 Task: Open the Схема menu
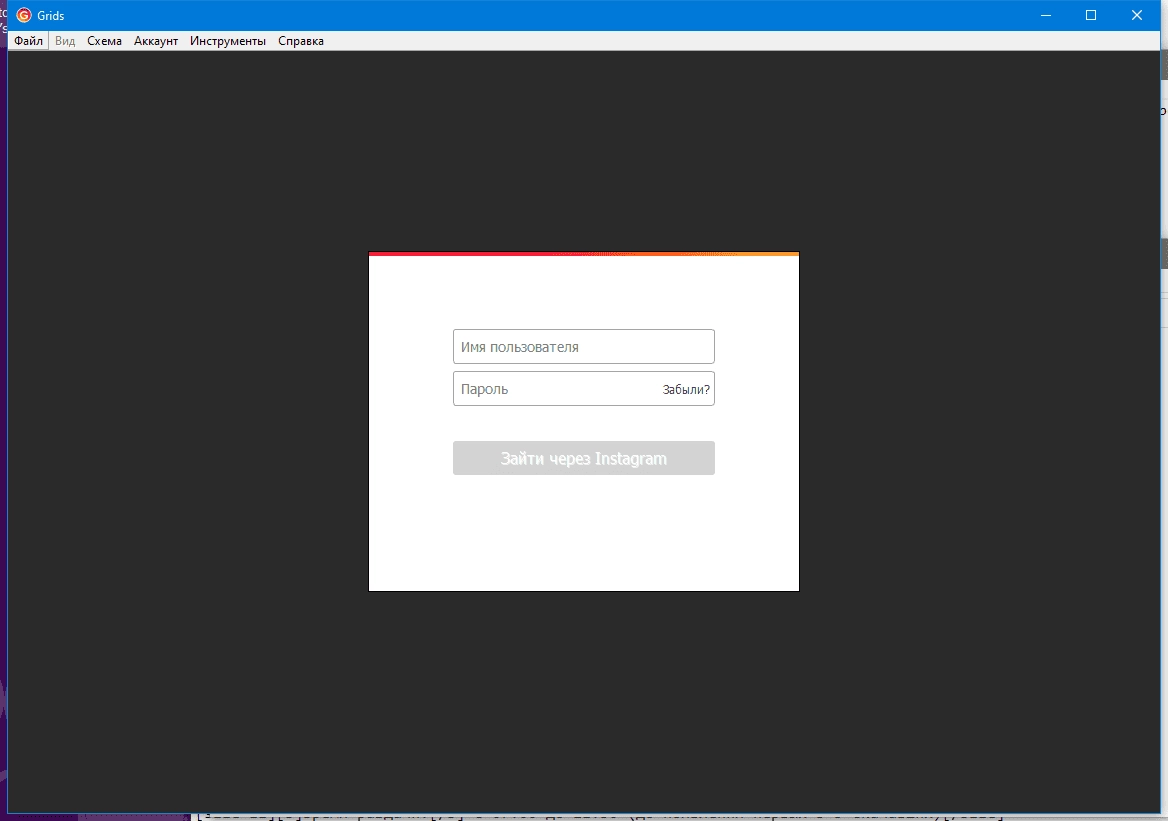click(x=104, y=41)
